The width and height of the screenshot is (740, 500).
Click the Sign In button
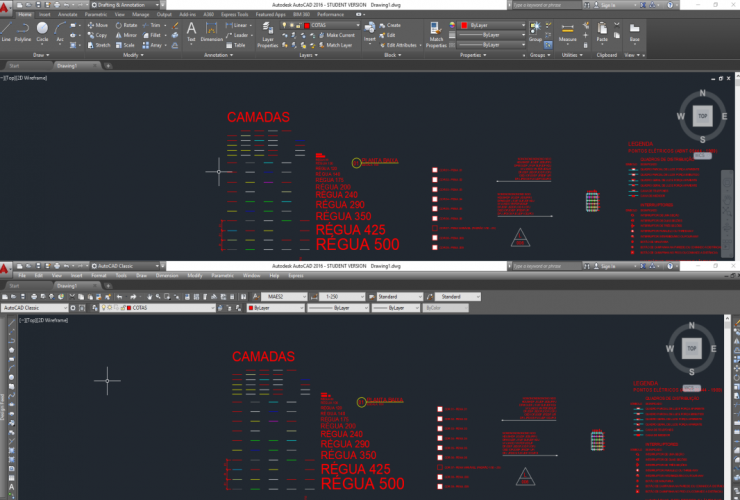click(606, 5)
